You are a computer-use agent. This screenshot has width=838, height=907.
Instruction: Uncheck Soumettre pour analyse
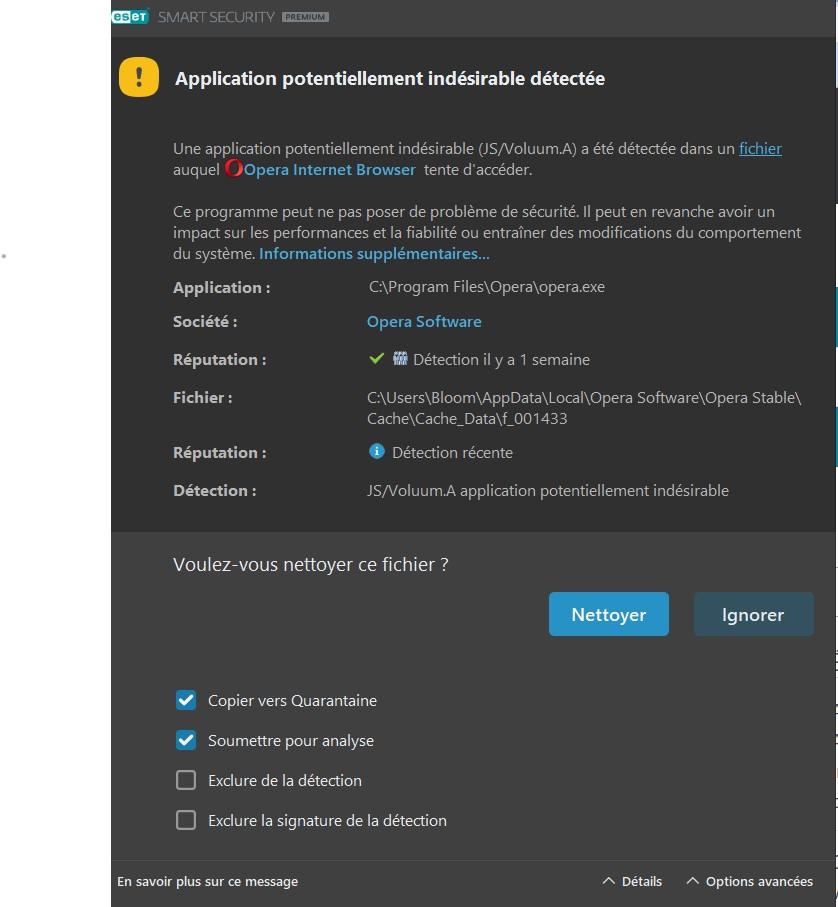(186, 740)
